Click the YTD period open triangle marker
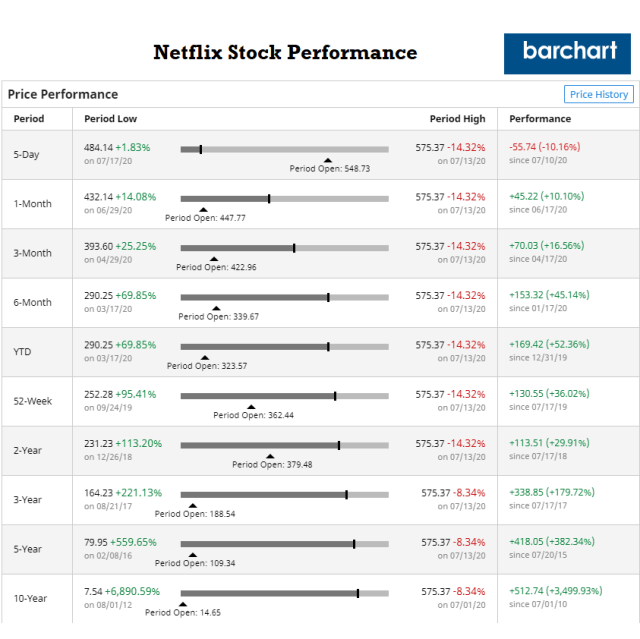 [x=204, y=357]
